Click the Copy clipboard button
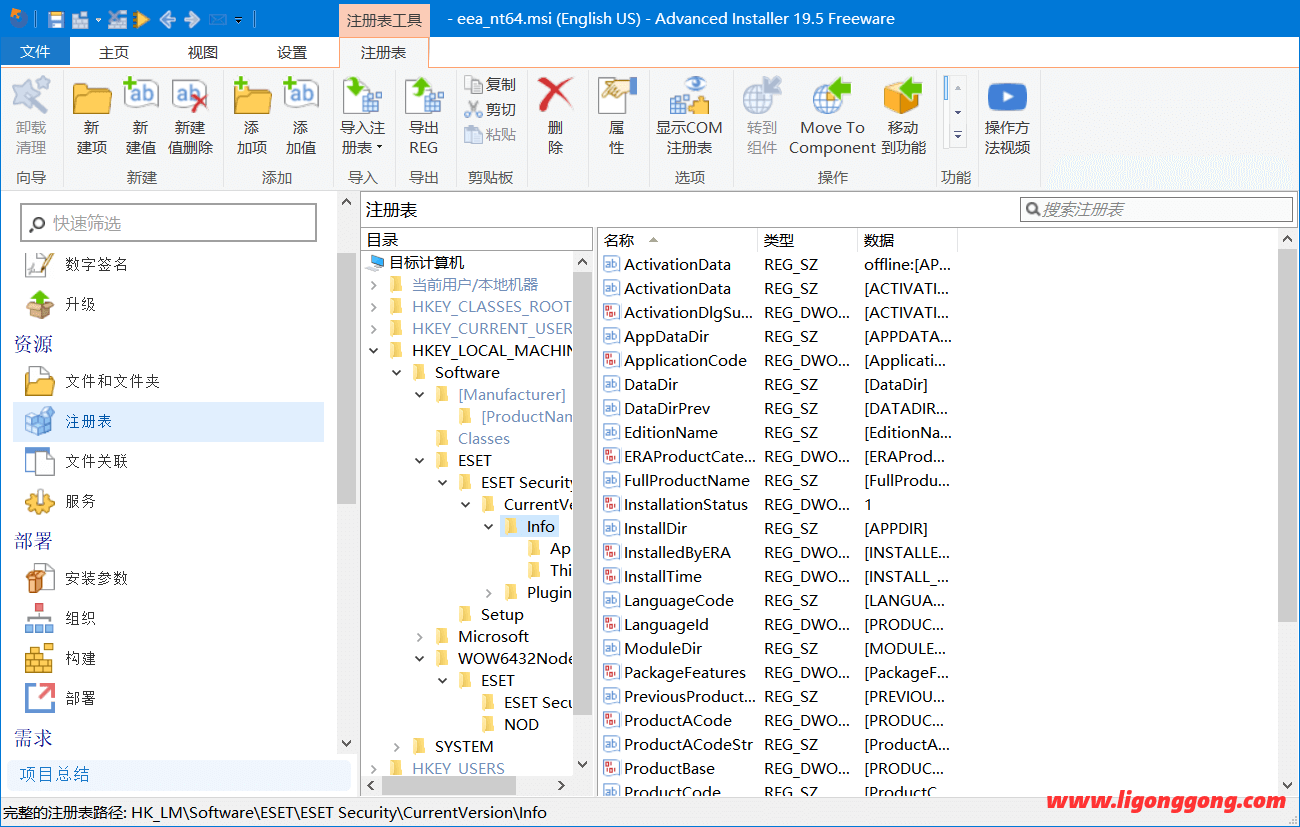This screenshot has height=827, width=1300. pyautogui.click(x=491, y=85)
